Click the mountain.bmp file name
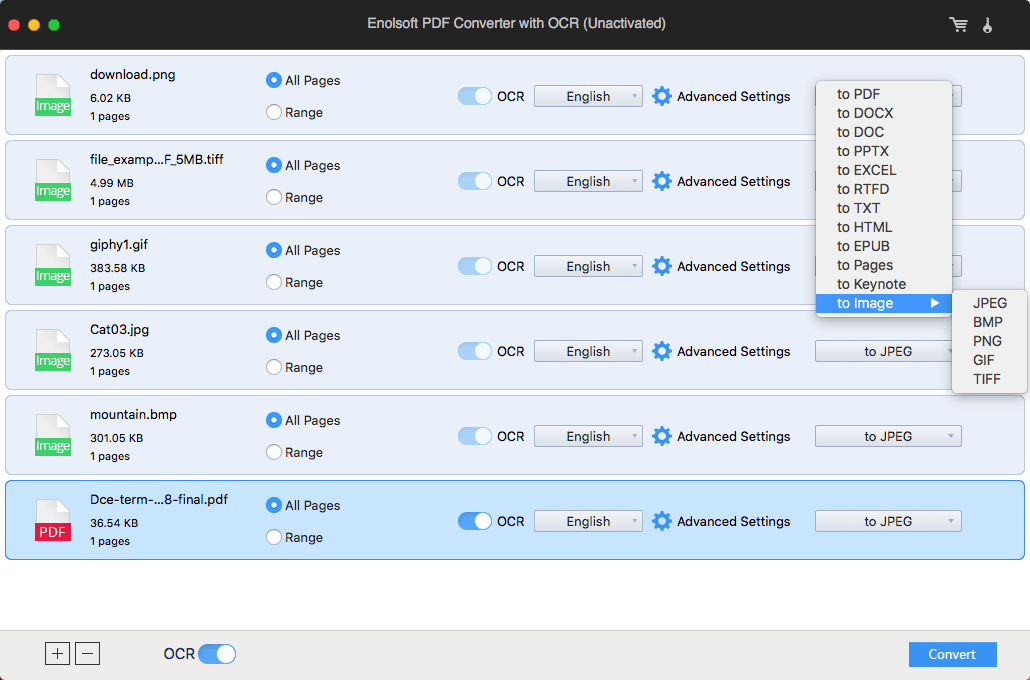 [133, 415]
